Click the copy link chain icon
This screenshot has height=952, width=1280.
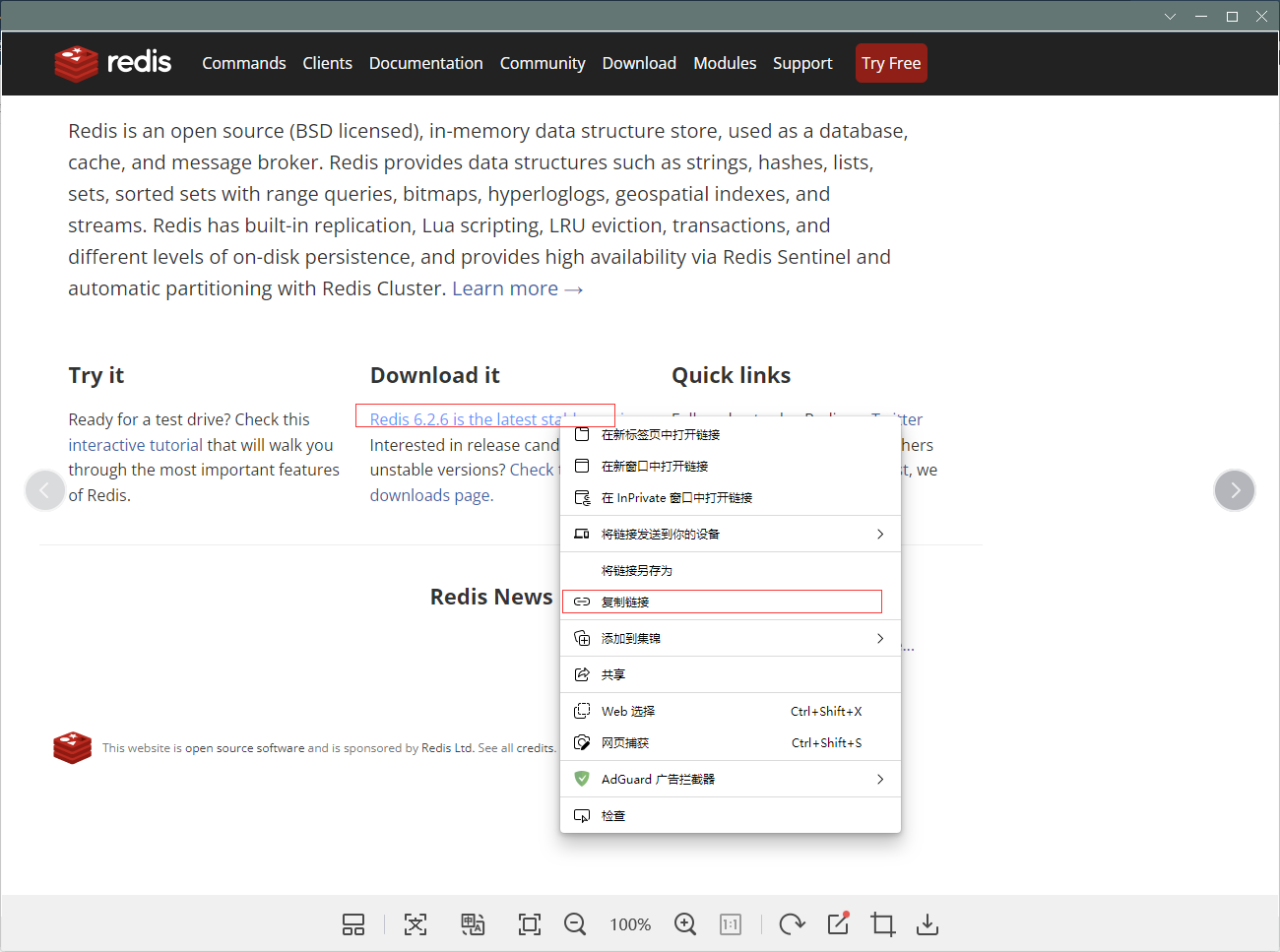pyautogui.click(x=582, y=602)
